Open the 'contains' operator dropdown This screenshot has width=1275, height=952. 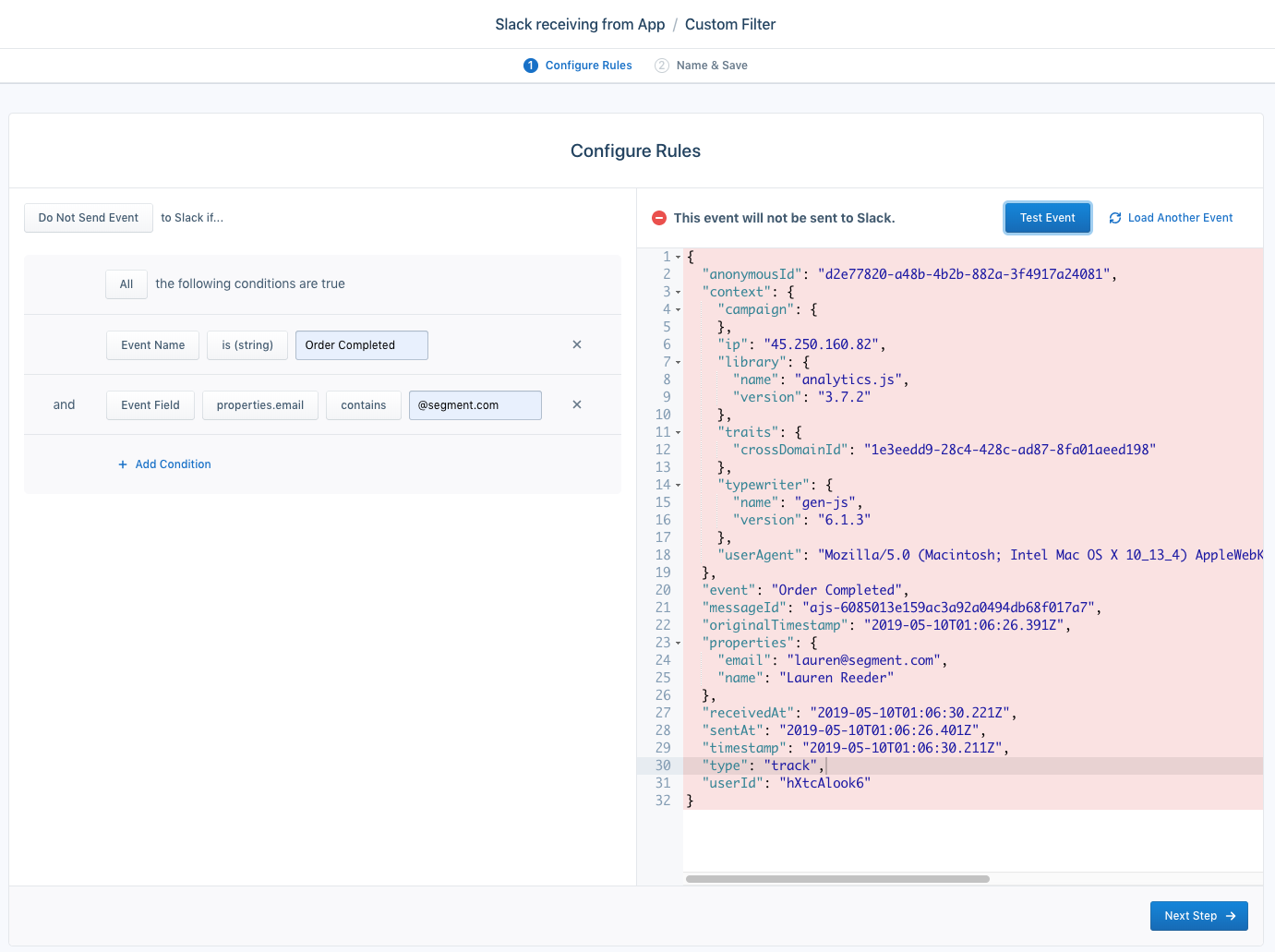[363, 404]
